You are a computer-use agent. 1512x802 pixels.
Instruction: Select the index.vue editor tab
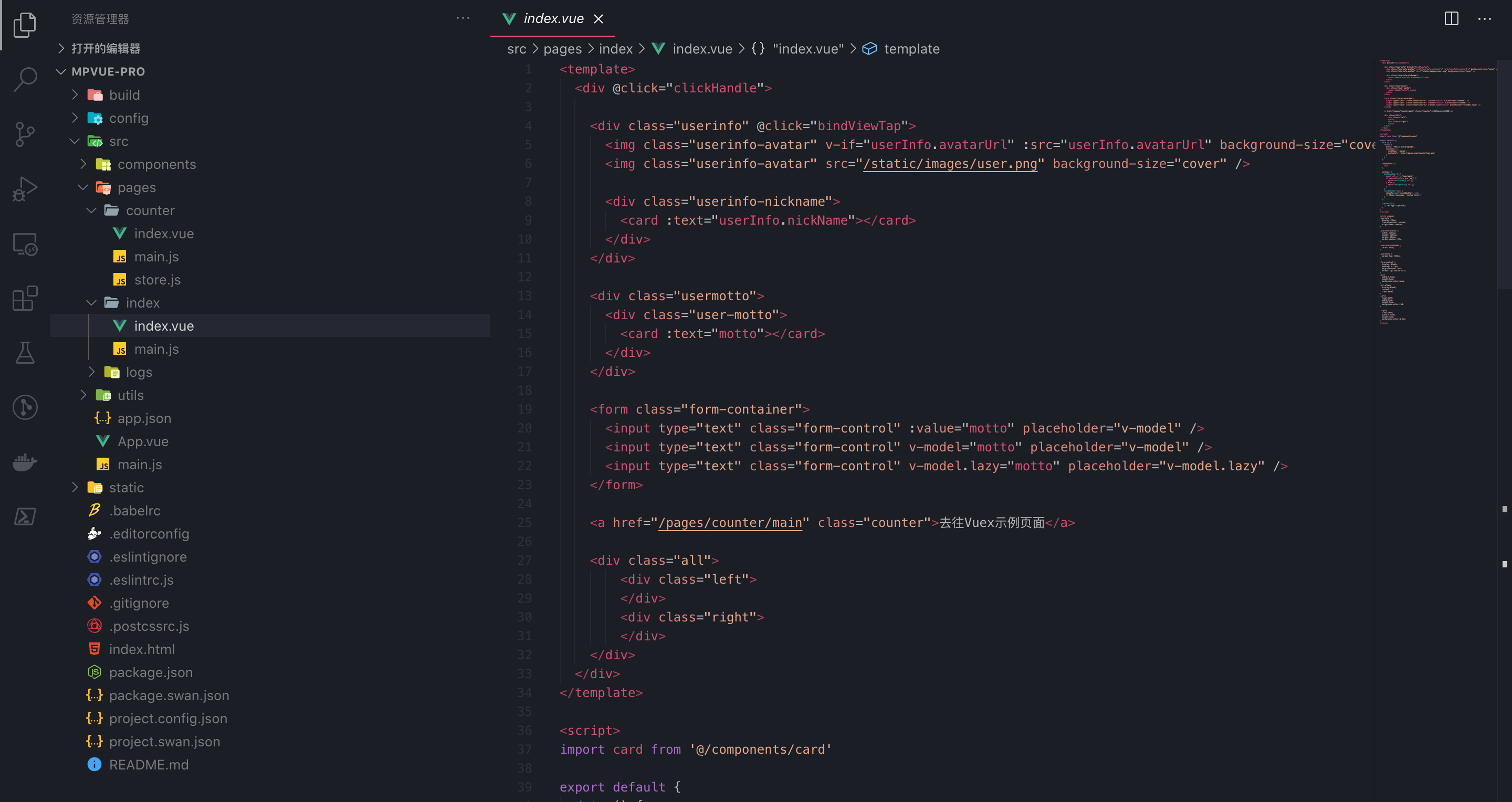click(553, 19)
